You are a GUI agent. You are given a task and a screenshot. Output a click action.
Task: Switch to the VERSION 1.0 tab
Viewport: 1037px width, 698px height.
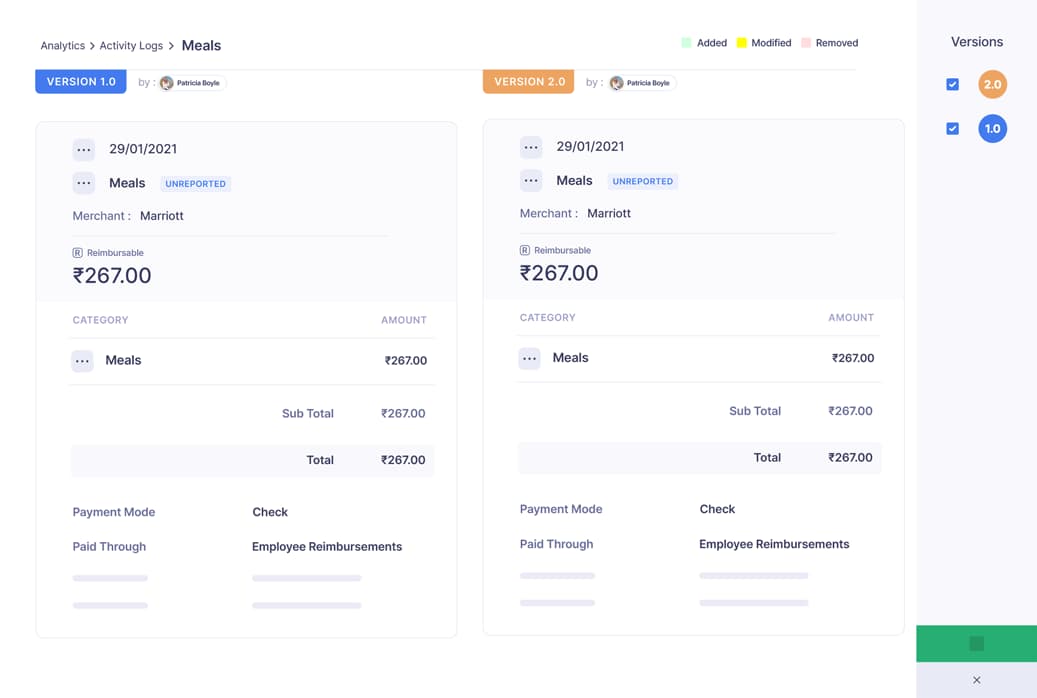point(80,81)
